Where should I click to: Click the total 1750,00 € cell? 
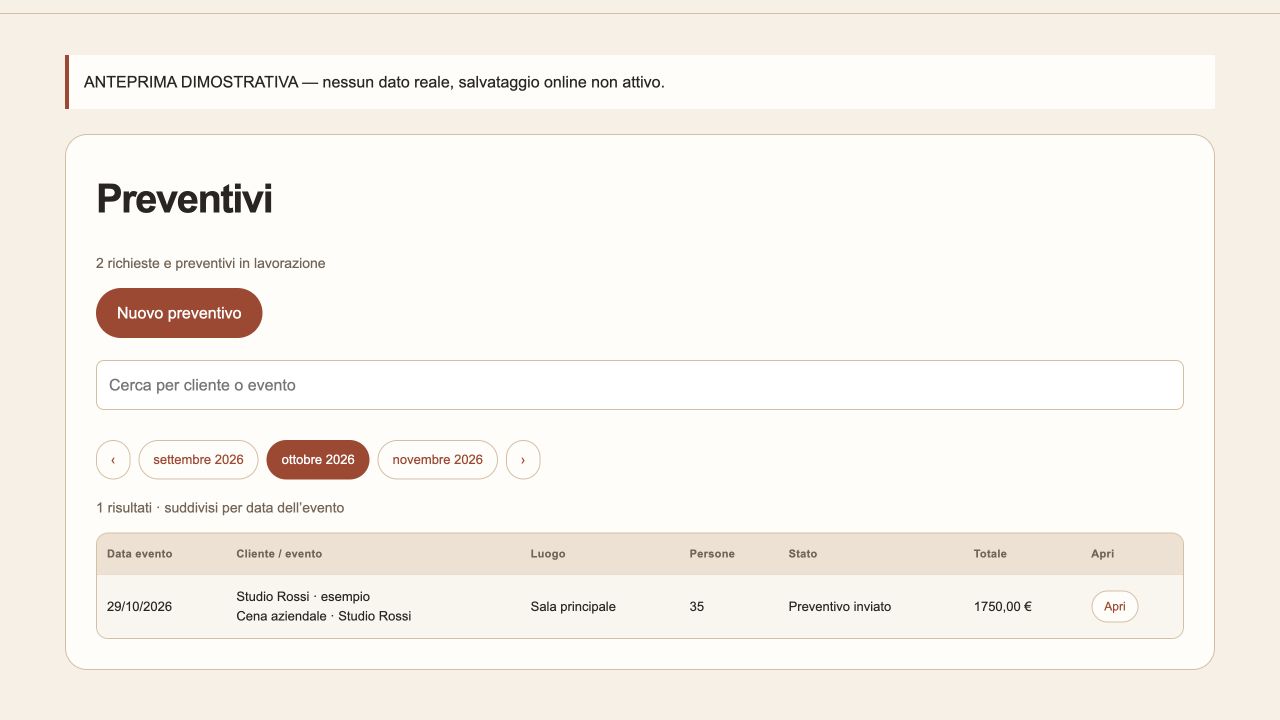tap(1003, 606)
